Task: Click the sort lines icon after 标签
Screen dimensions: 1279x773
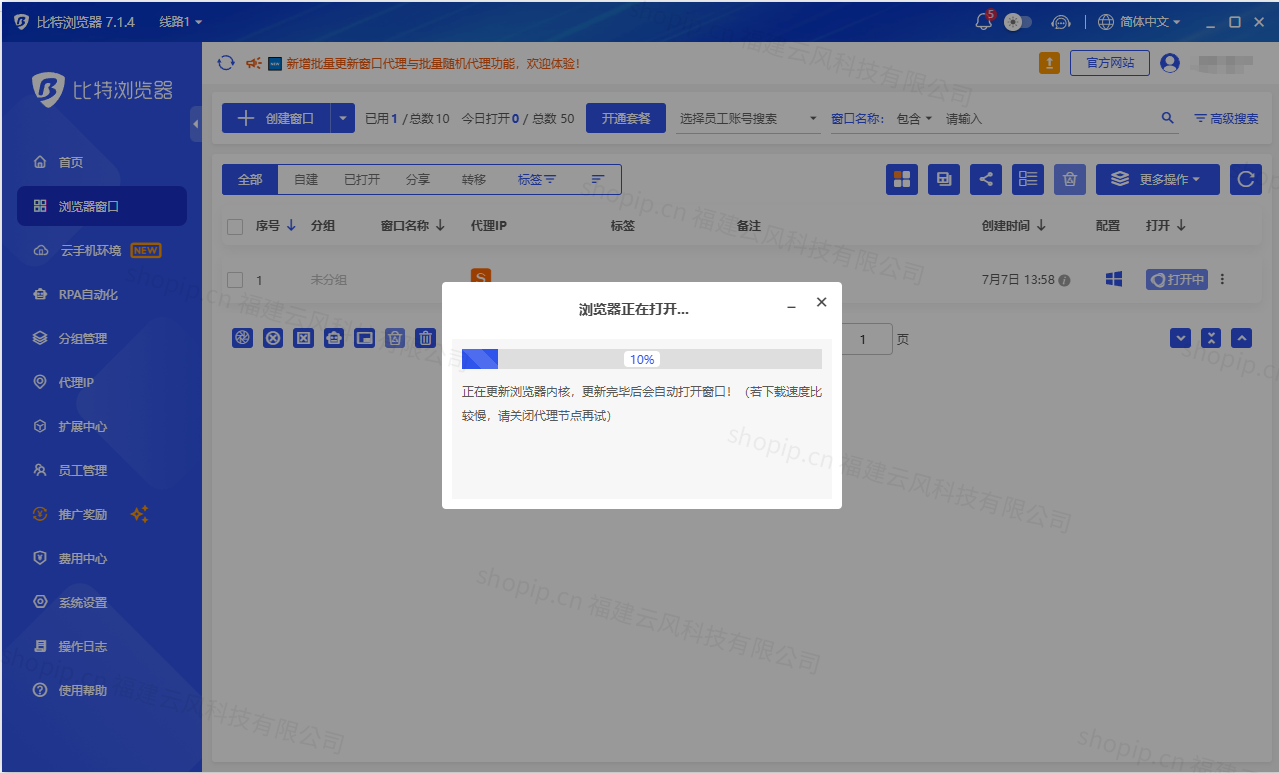Action: [598, 180]
